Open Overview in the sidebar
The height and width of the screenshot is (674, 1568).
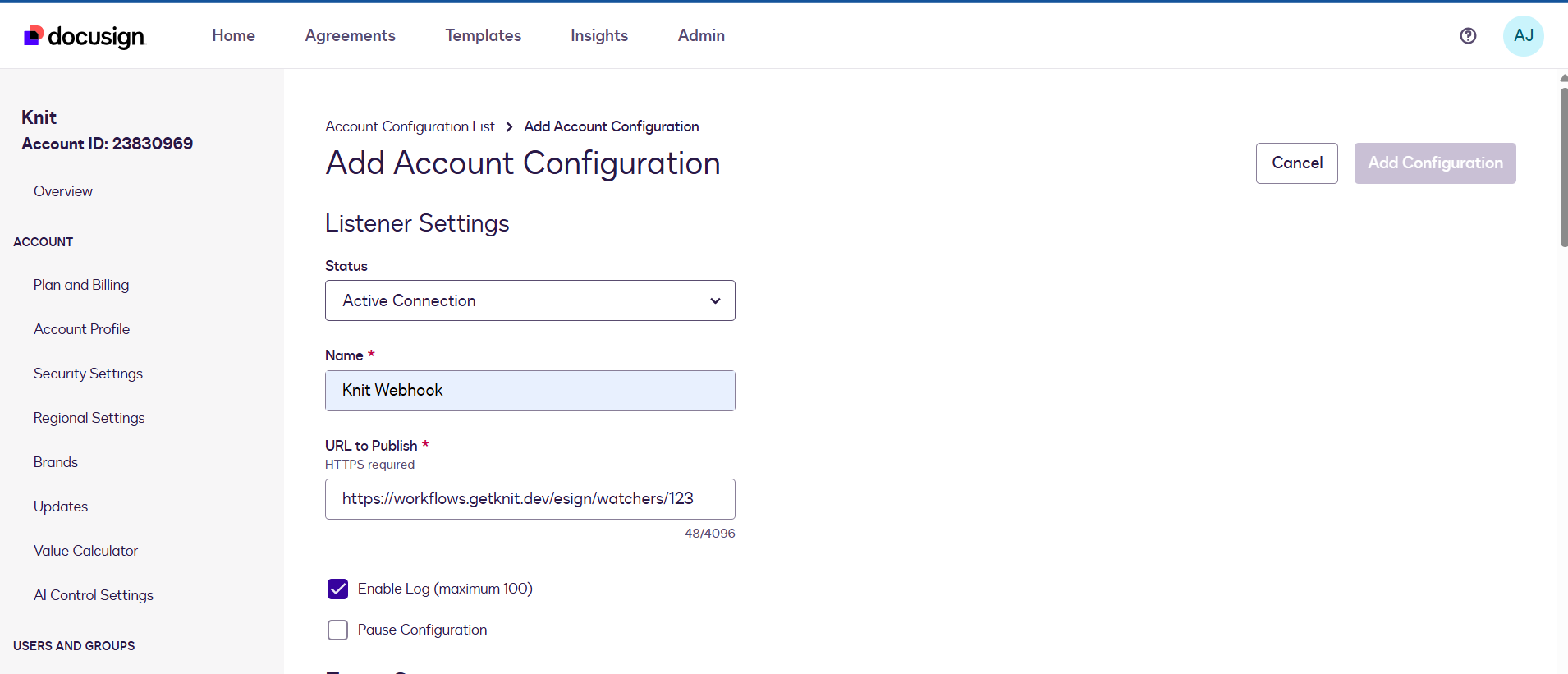63,191
